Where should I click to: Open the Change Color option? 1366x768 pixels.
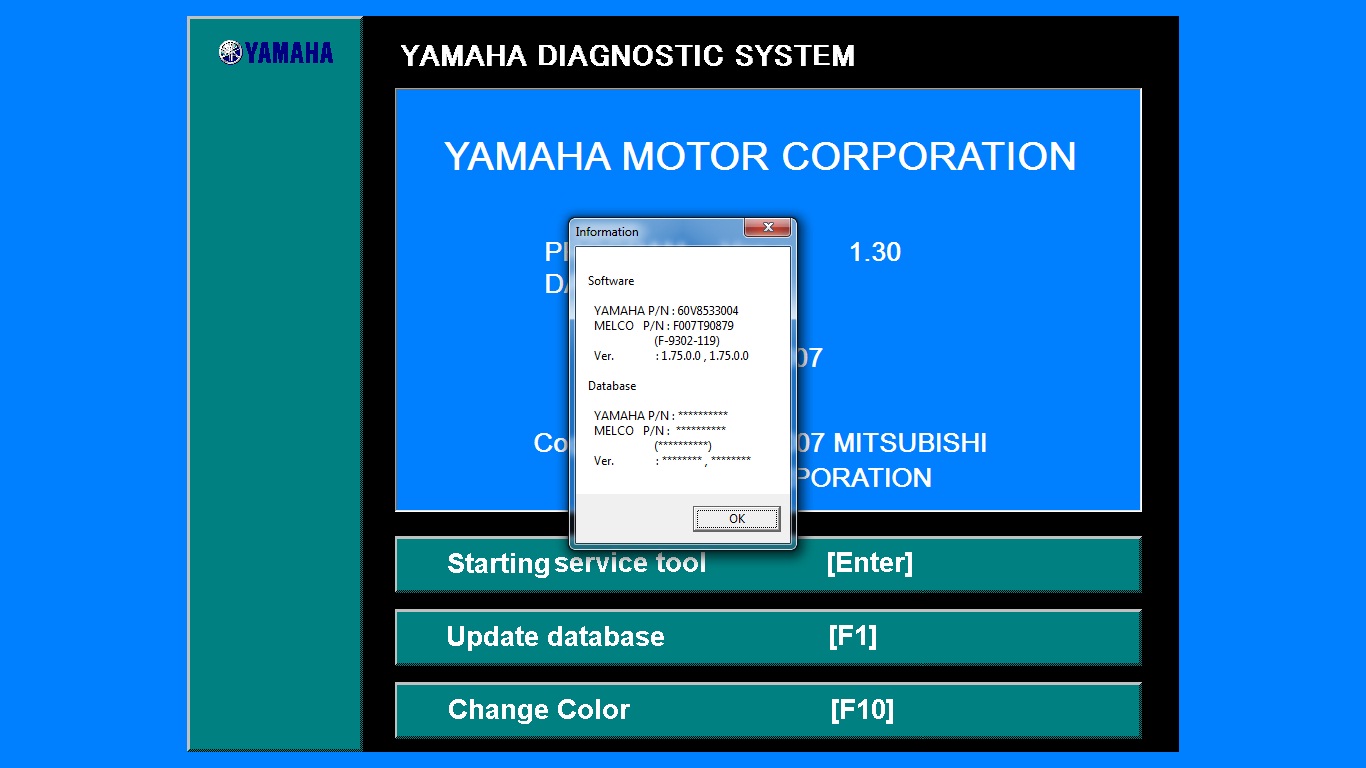538,710
